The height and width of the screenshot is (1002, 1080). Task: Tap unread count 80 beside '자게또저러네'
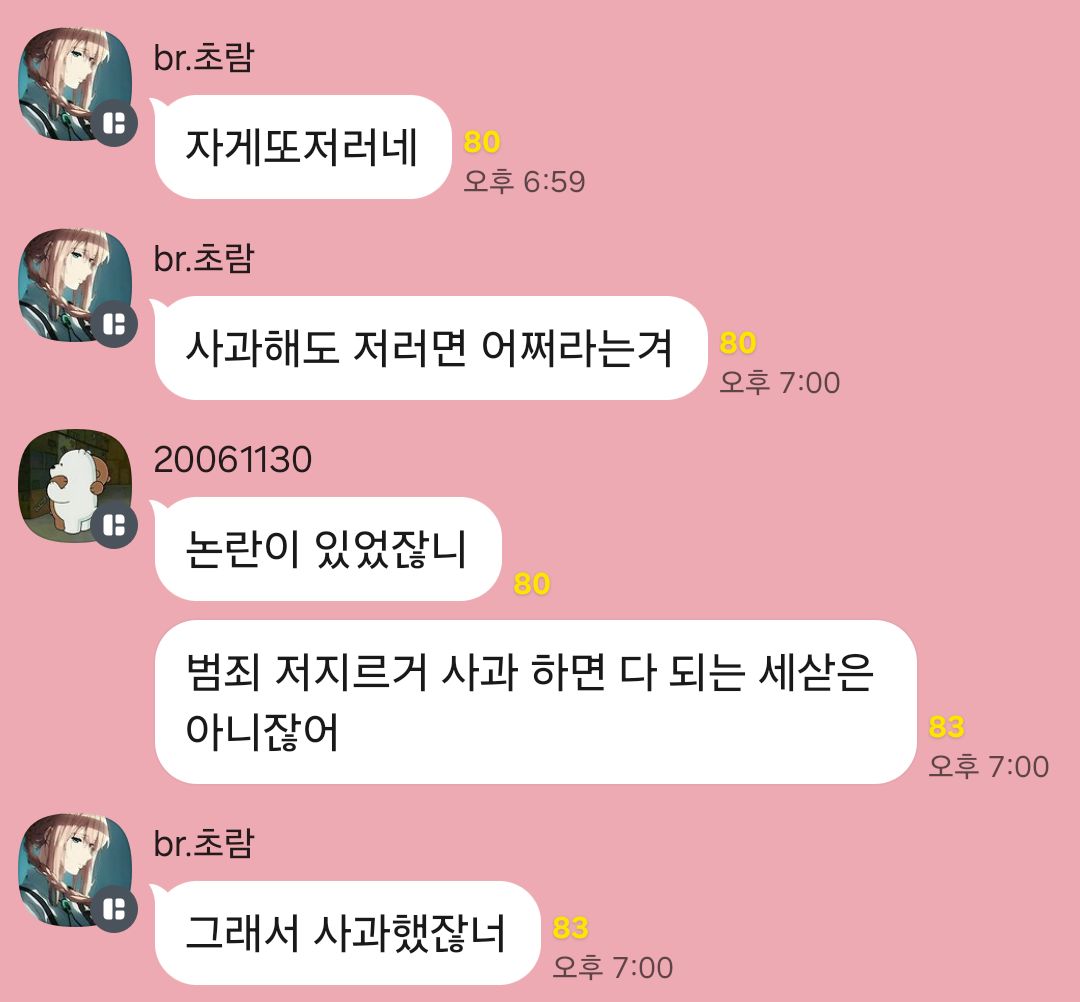481,142
